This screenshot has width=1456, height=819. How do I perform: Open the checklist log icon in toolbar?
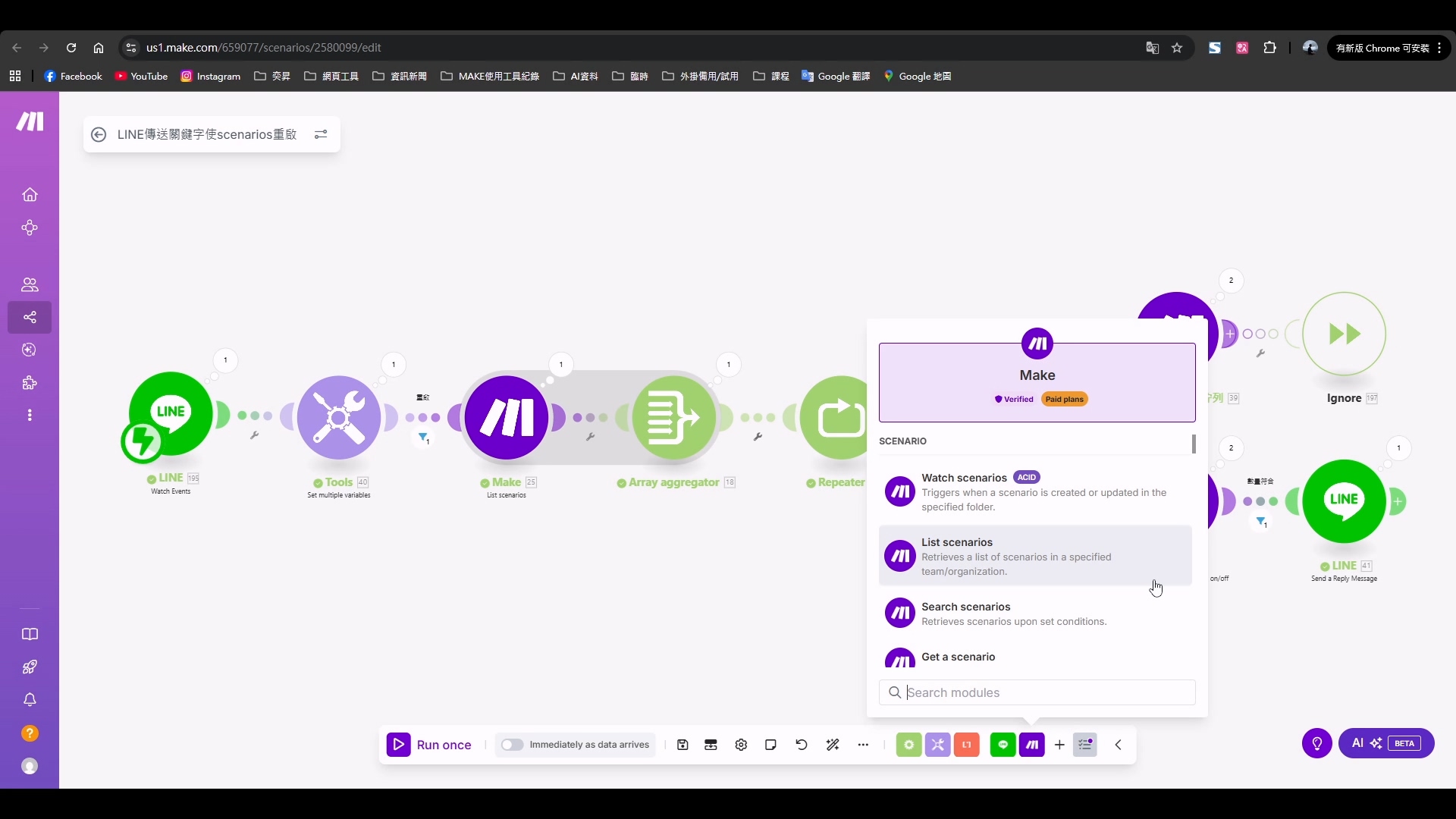(x=1085, y=745)
